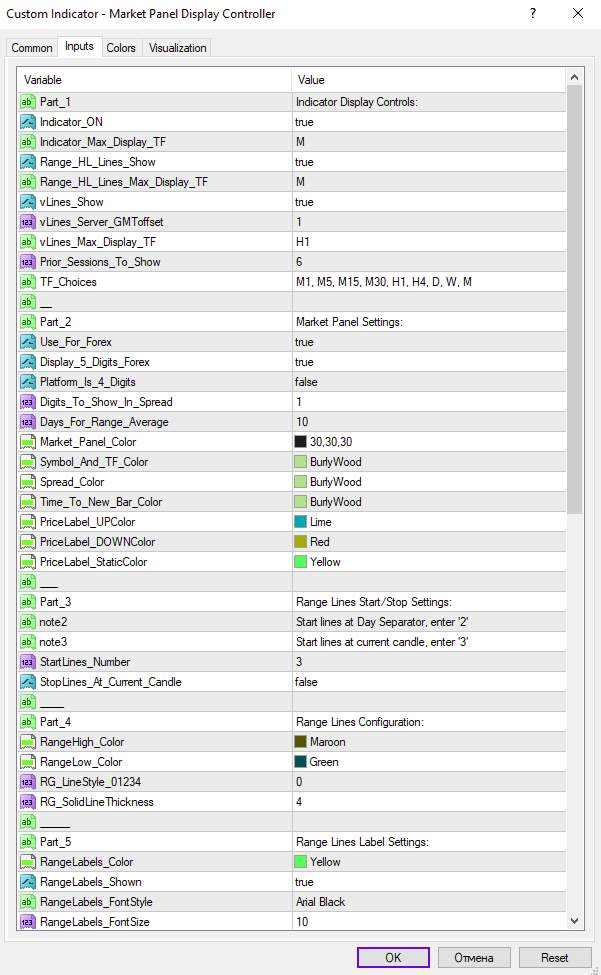The image size is (601, 975).
Task: Click the integer icon beside Digits_To_Show_In_Spread
Action: (x=27, y=402)
